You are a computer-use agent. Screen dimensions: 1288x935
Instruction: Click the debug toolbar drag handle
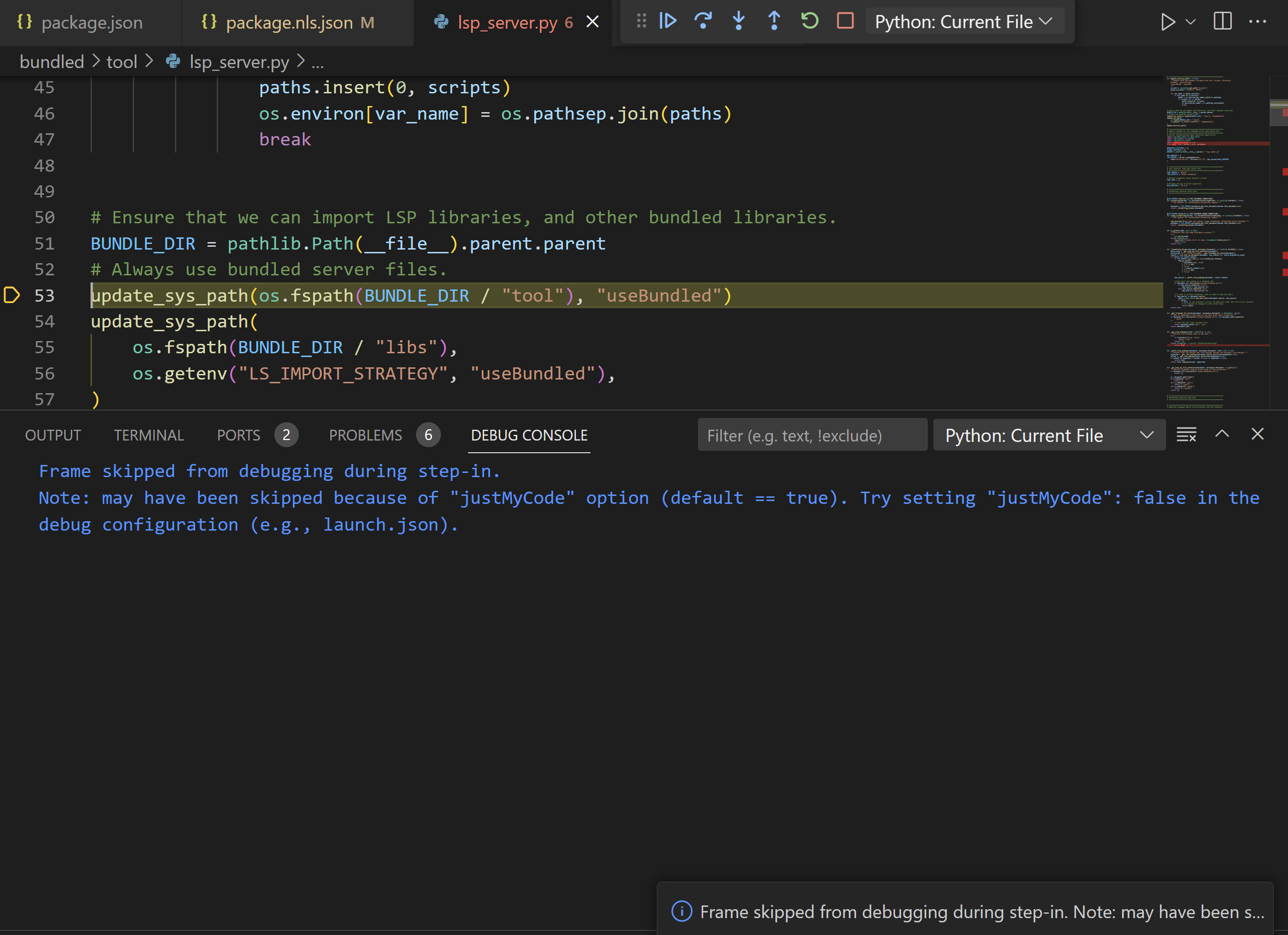point(641,22)
